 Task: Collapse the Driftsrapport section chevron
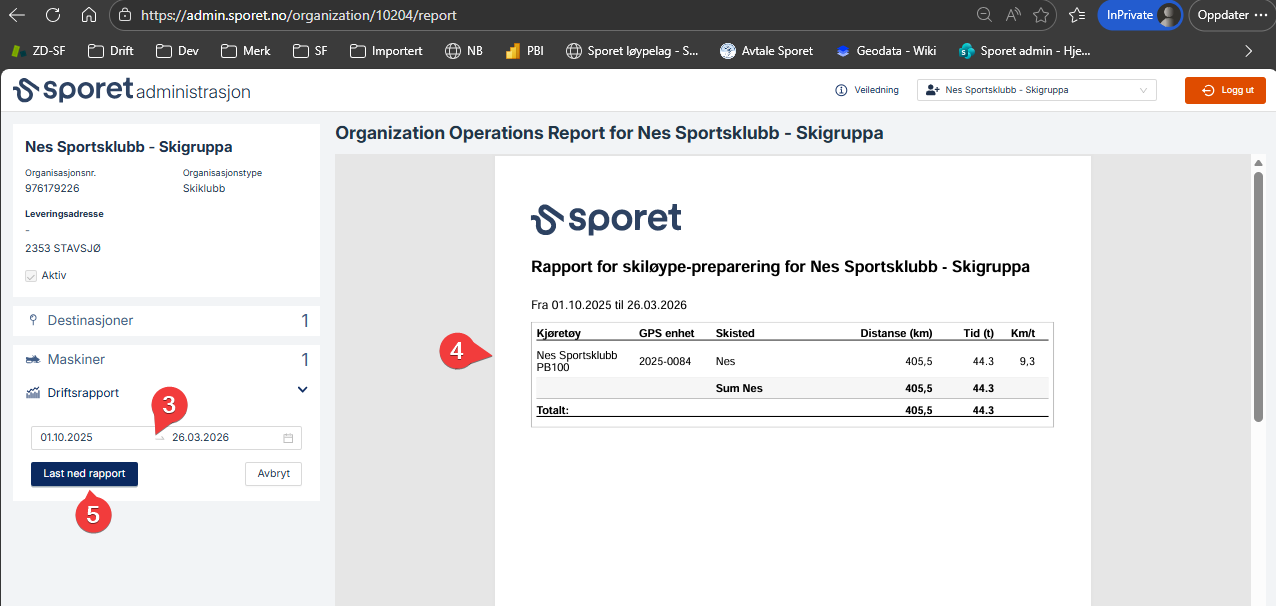303,390
